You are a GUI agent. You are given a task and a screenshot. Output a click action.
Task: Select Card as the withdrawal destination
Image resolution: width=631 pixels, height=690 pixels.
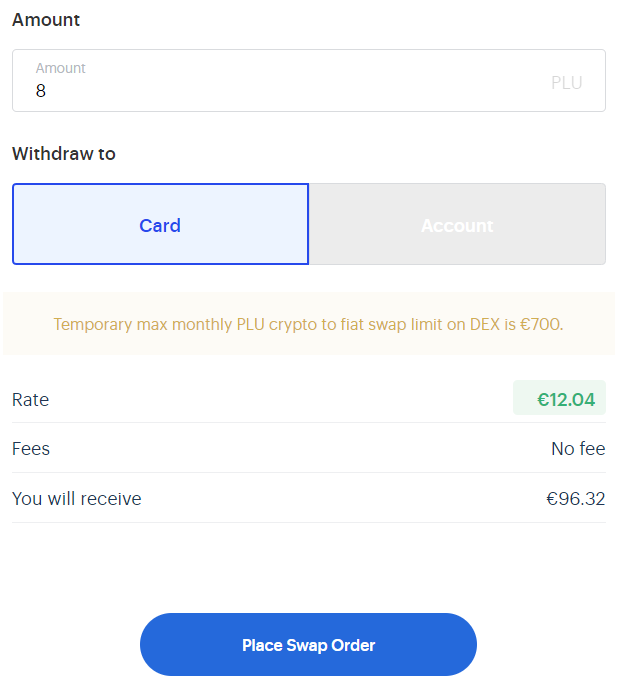(160, 224)
